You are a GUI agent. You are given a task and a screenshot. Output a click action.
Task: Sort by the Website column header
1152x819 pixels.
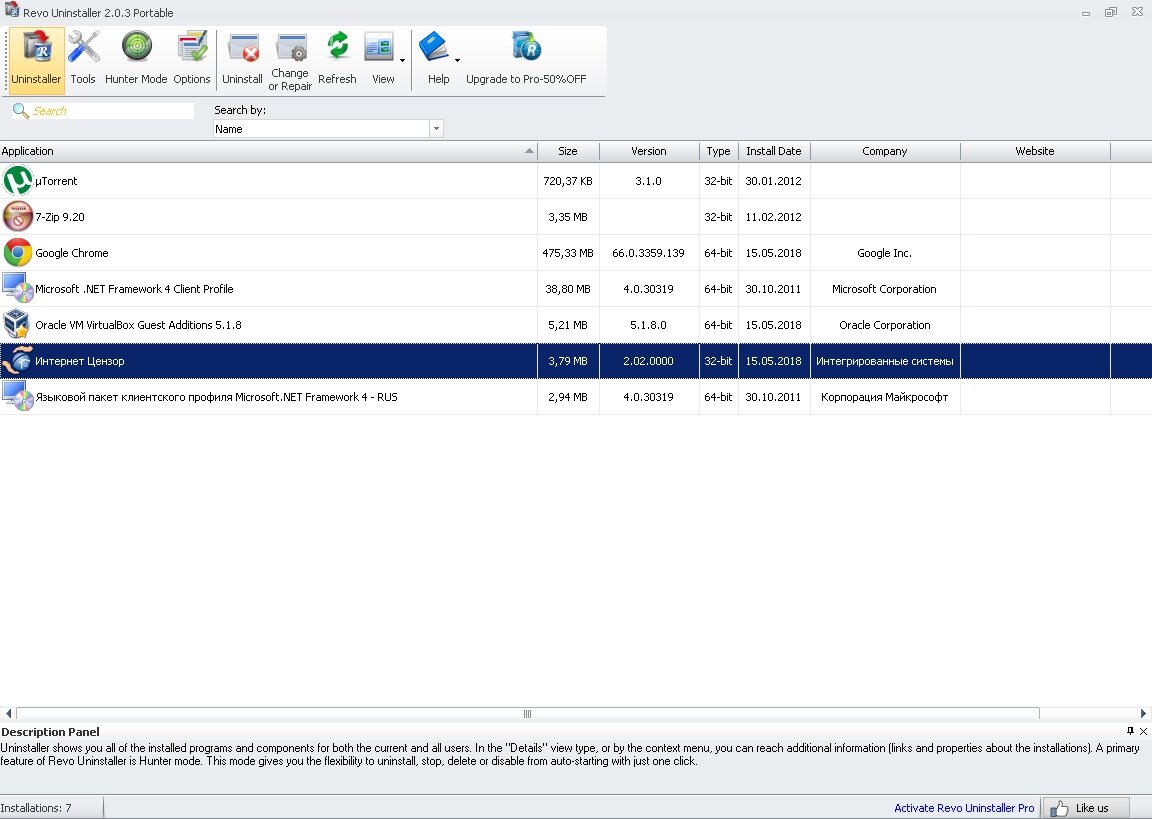tap(1034, 151)
